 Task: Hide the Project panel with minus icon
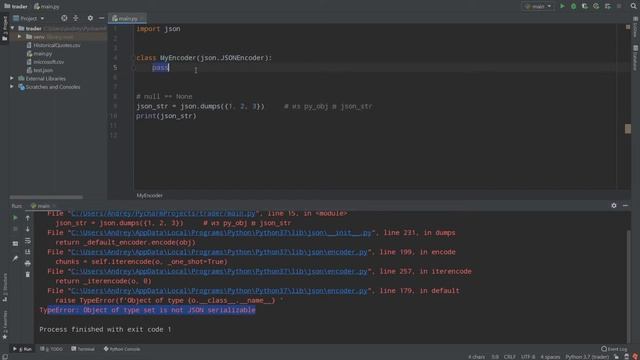pyautogui.click(x=102, y=18)
